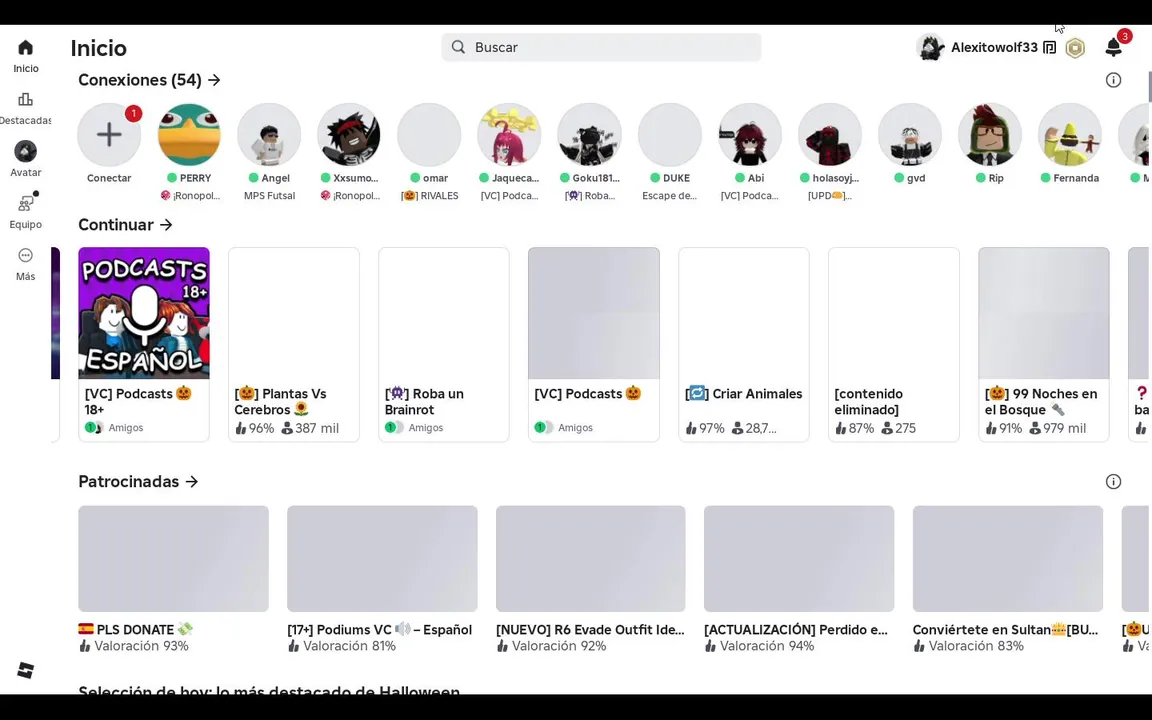
Task: Open the [contenido eliminado] card
Action: click(x=893, y=345)
